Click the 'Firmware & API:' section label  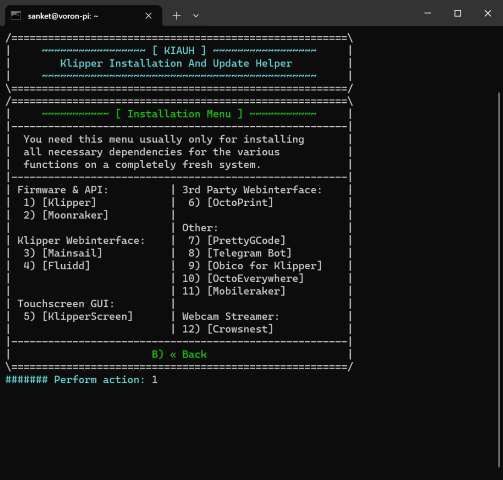[x=63, y=190]
